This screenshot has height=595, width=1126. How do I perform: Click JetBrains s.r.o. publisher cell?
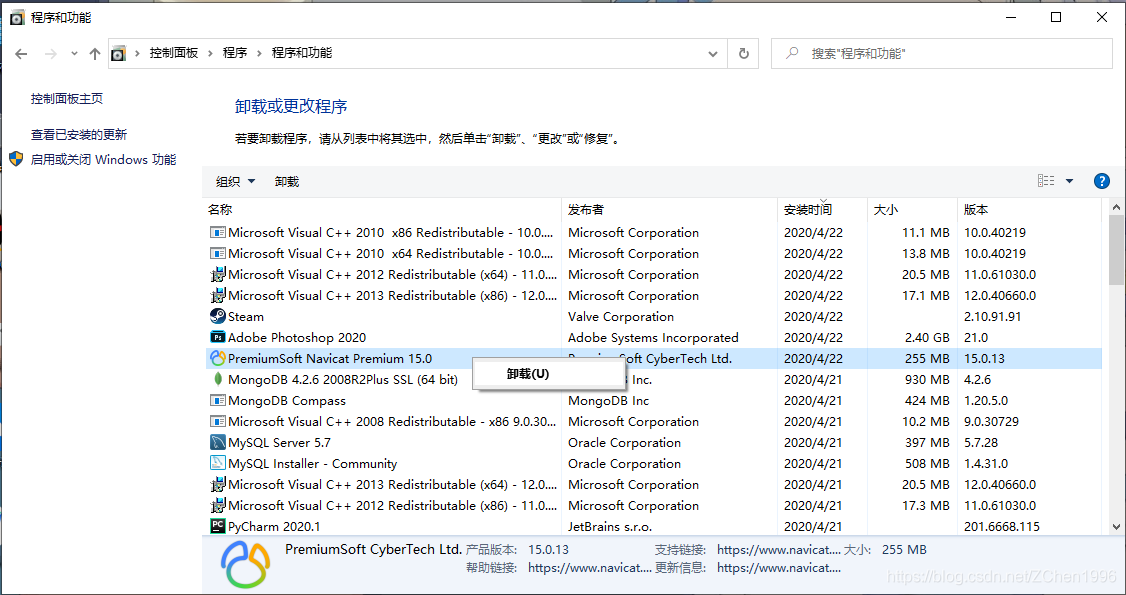coord(610,526)
